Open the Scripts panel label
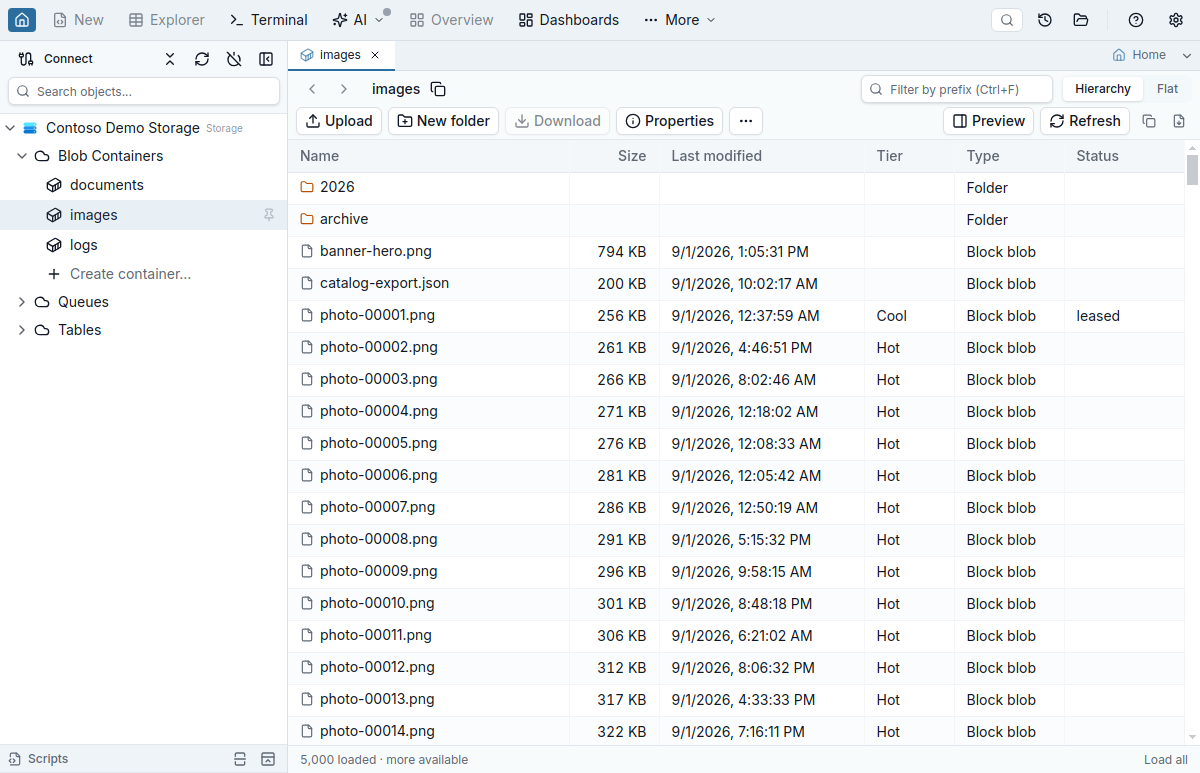 point(48,759)
